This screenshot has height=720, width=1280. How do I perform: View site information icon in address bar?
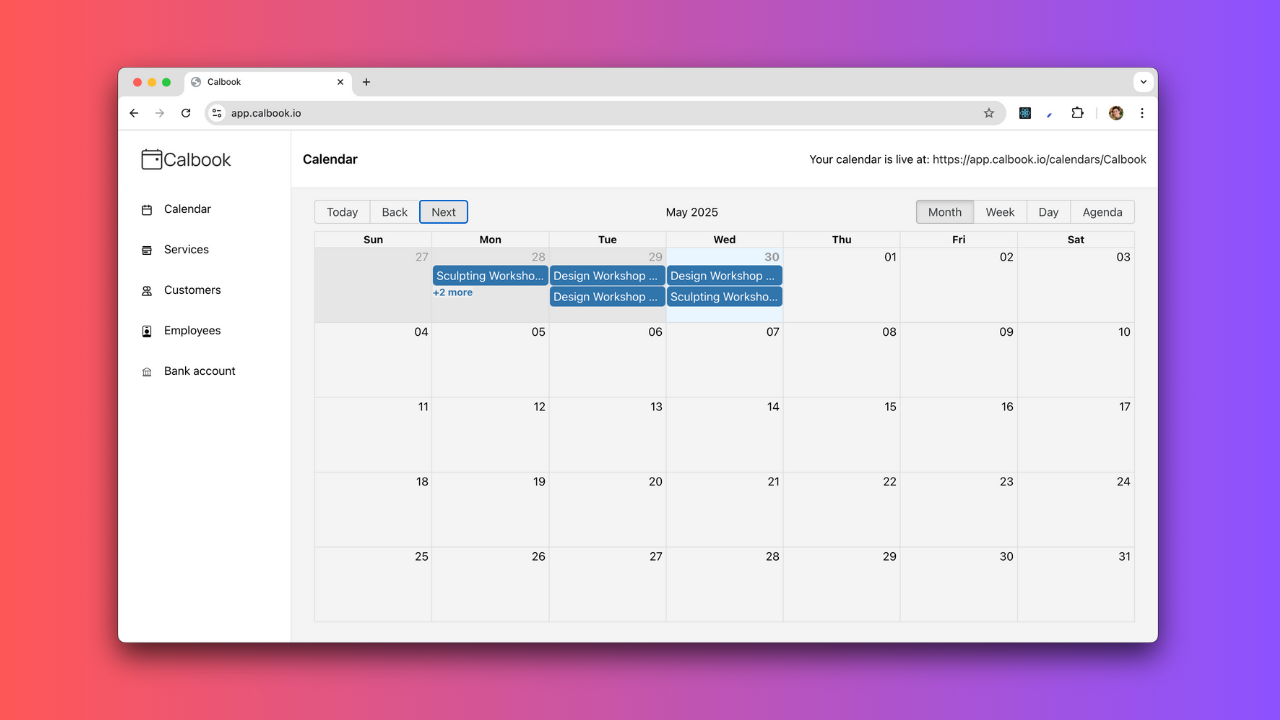coord(217,113)
